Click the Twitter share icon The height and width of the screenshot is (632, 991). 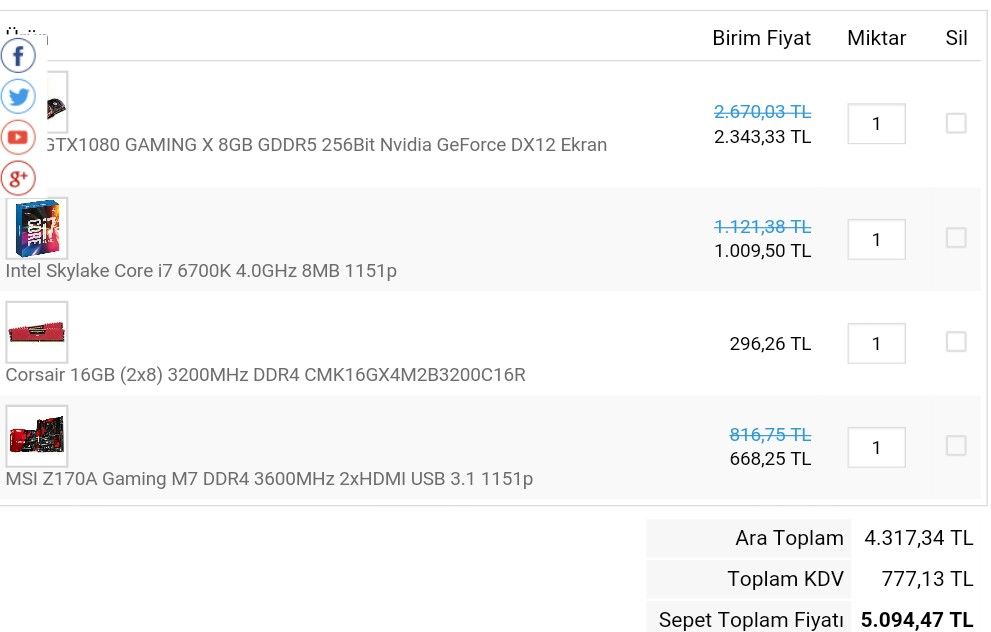18,96
